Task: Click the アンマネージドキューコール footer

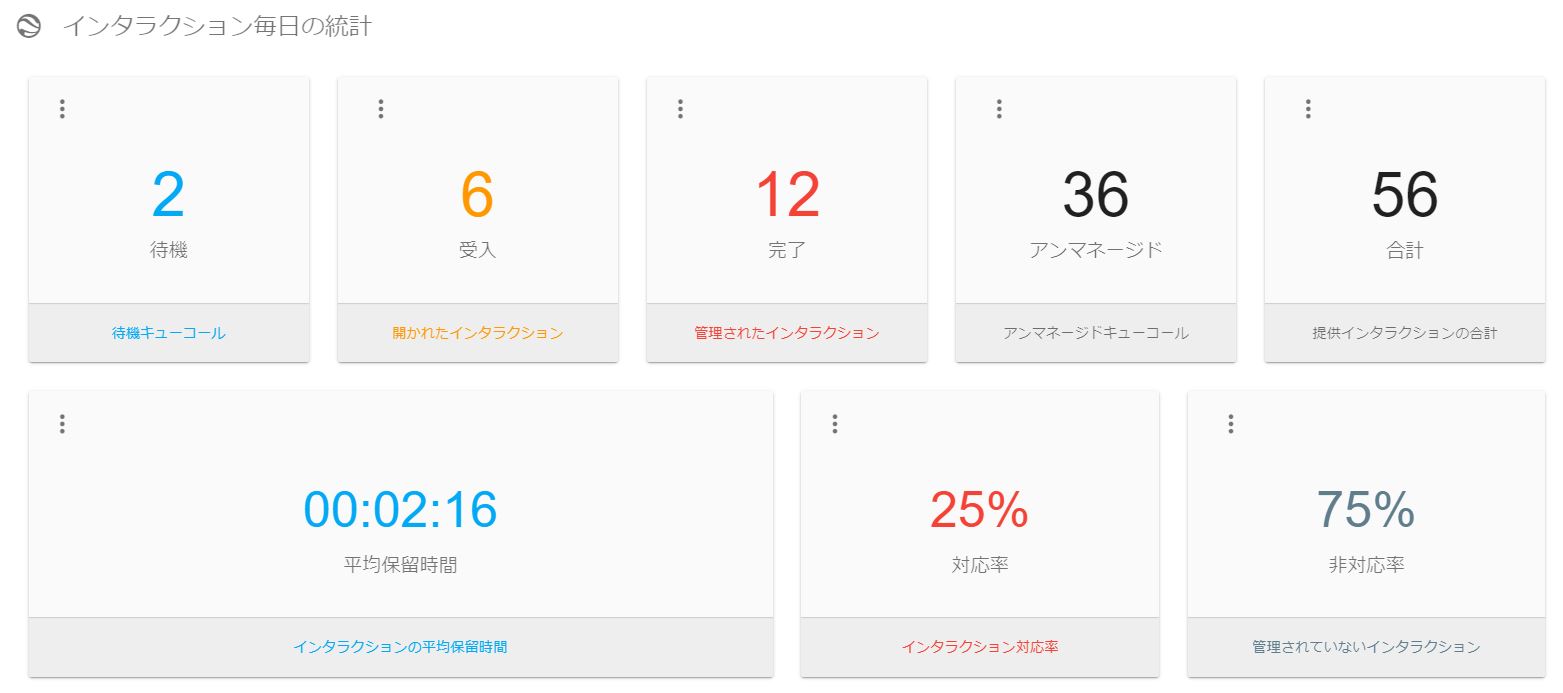Action: click(1096, 333)
